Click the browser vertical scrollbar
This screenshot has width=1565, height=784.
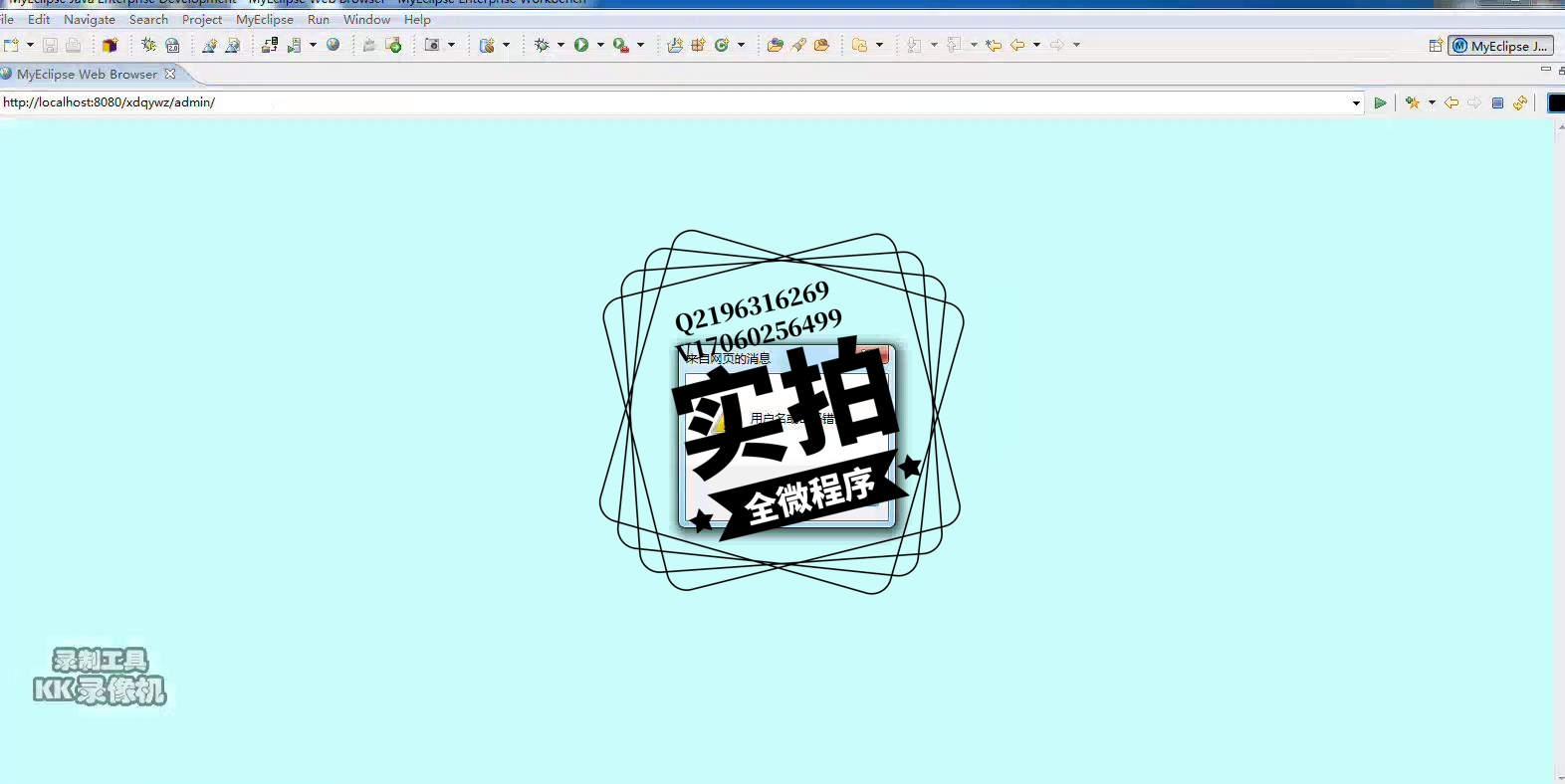pyautogui.click(x=1559, y=452)
